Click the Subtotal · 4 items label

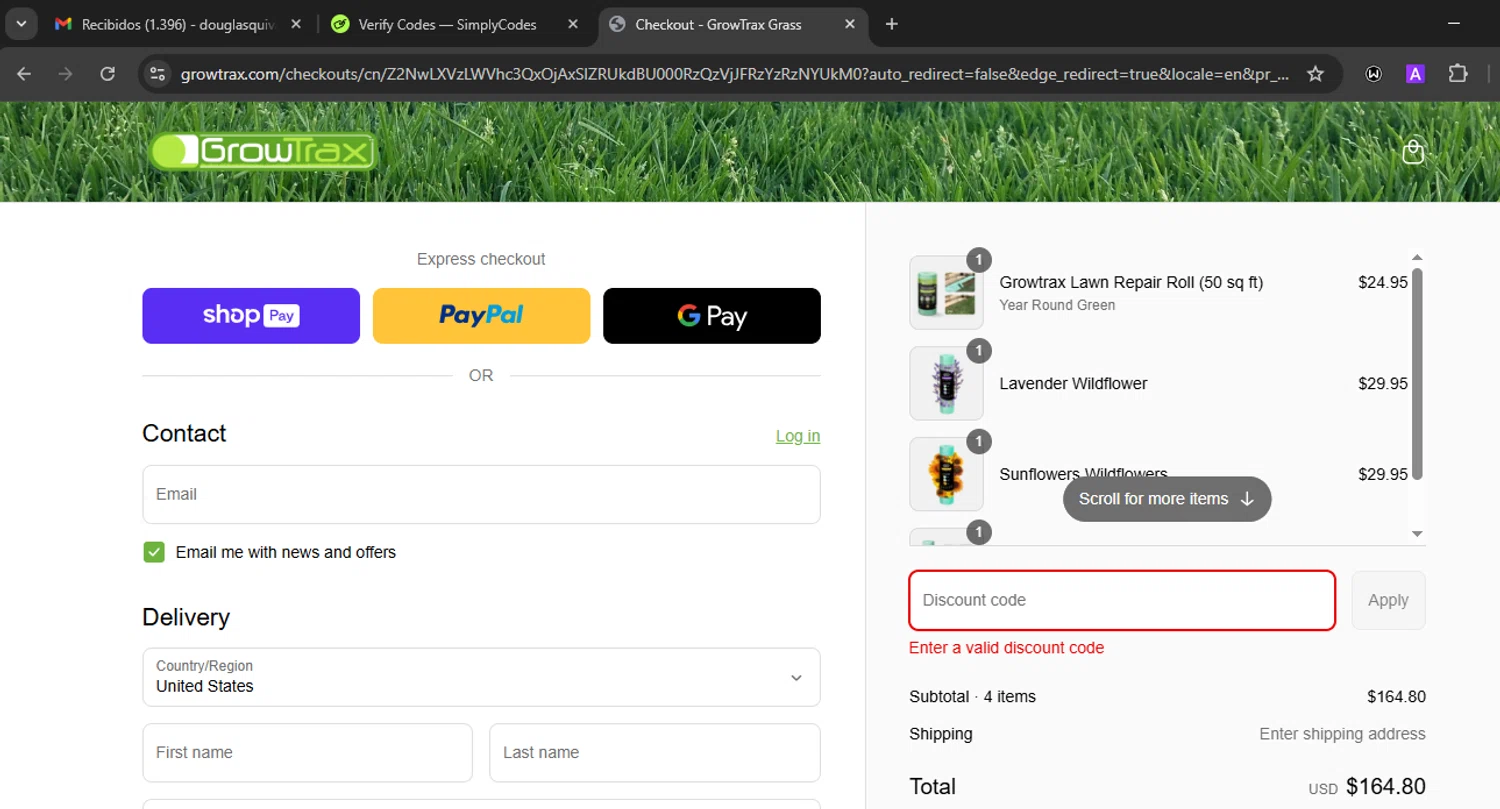pyautogui.click(x=972, y=697)
